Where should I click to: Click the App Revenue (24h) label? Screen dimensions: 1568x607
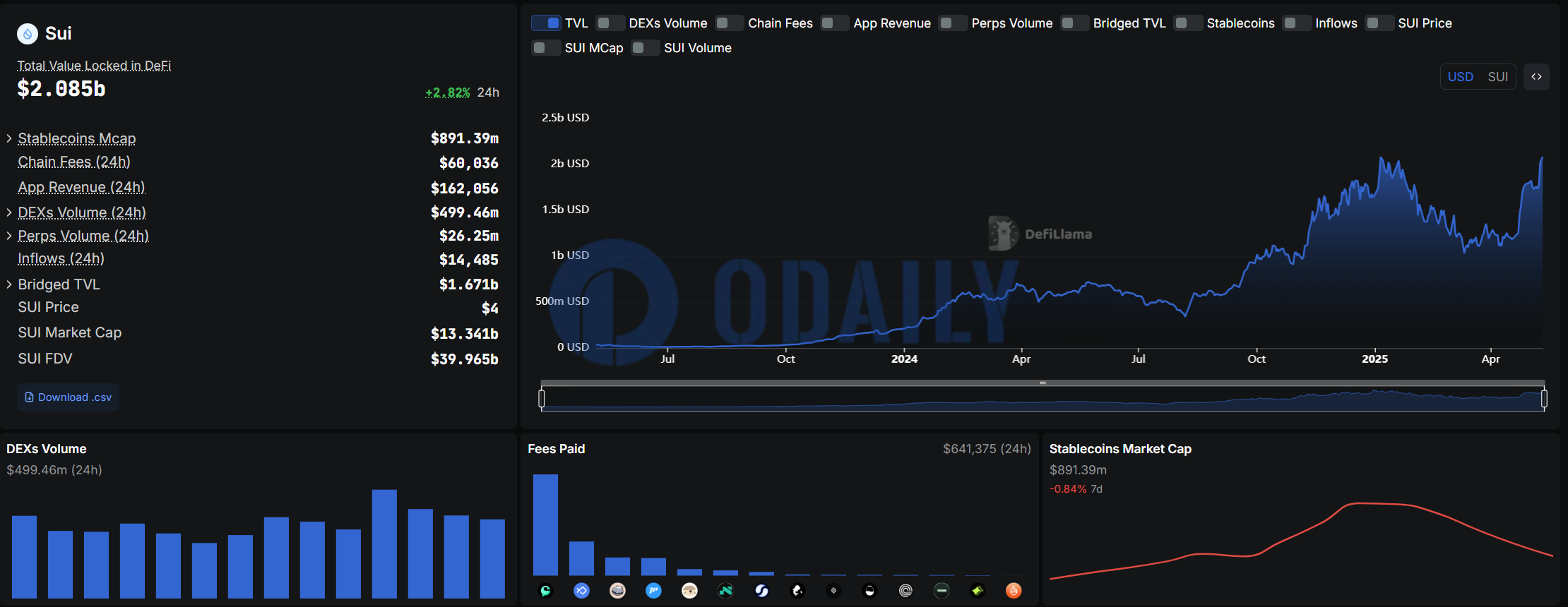point(82,188)
